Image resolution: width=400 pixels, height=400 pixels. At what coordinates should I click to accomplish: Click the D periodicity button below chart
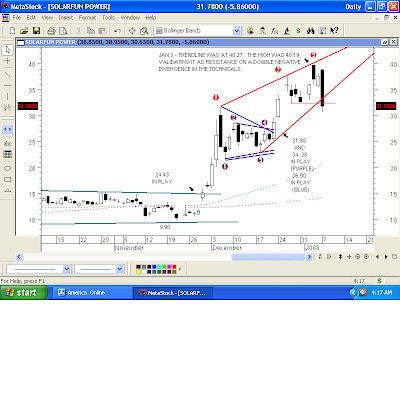click(x=329, y=257)
